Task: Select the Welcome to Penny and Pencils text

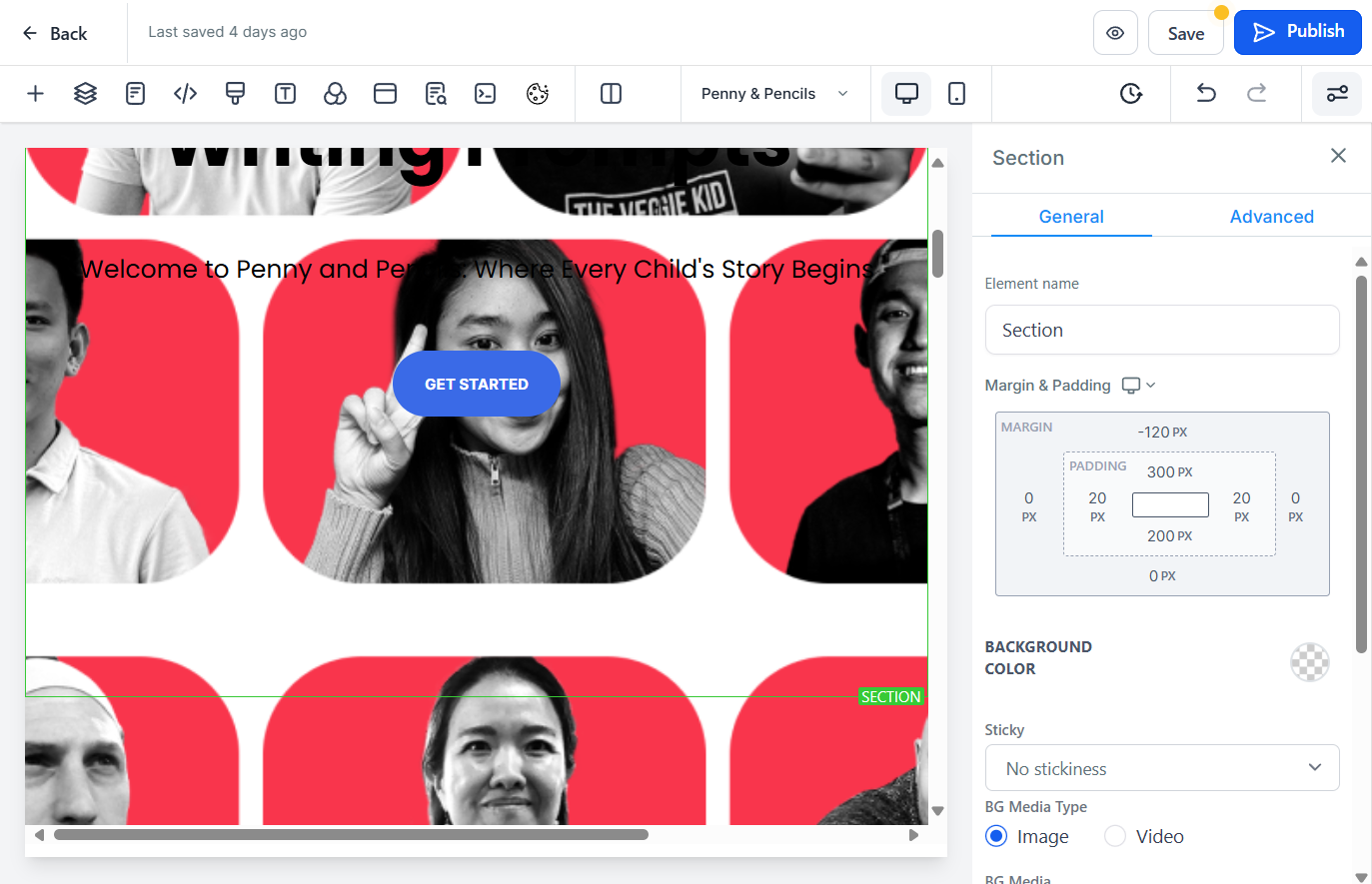Action: click(477, 270)
